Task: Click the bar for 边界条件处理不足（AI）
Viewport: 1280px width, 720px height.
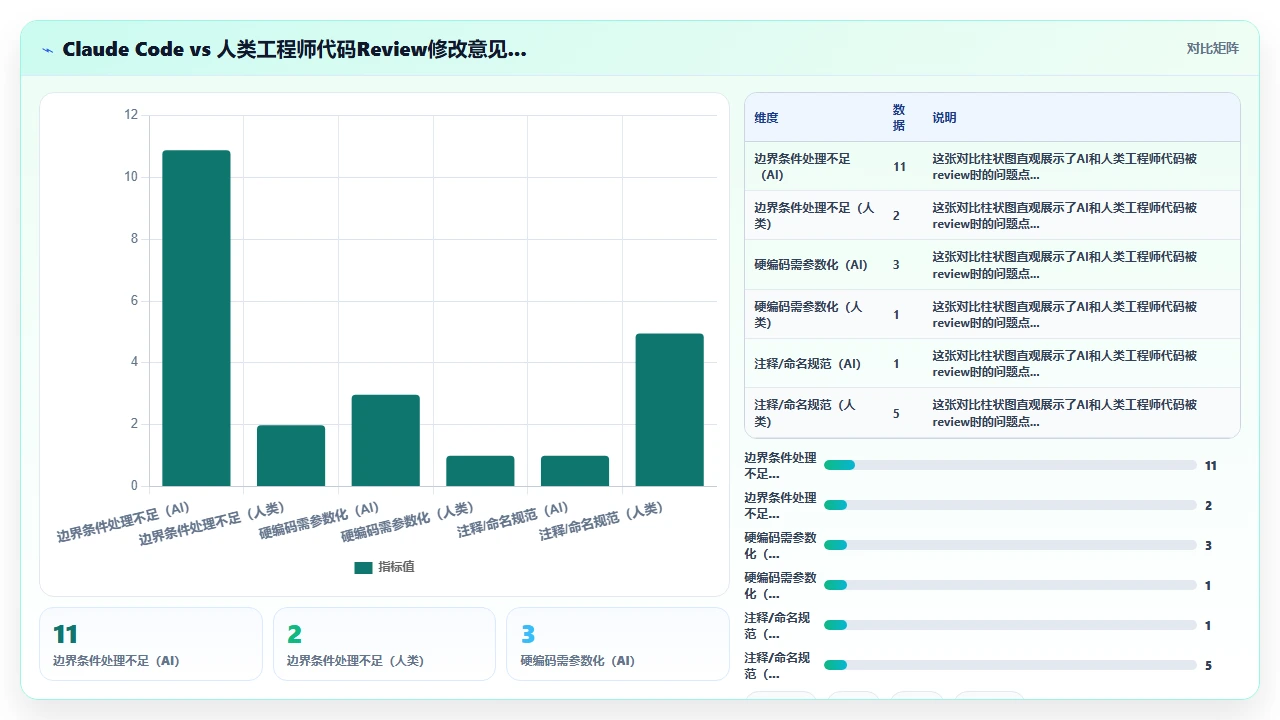Action: pyautogui.click(x=196, y=318)
